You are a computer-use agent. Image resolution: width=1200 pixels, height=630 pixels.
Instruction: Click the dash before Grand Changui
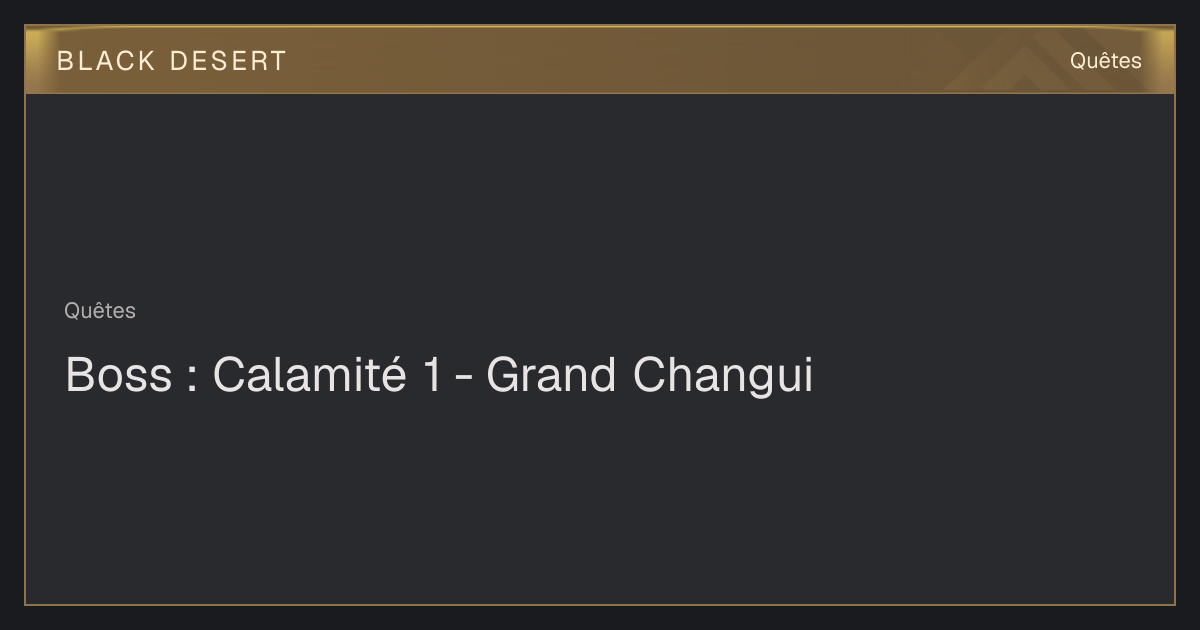point(463,380)
